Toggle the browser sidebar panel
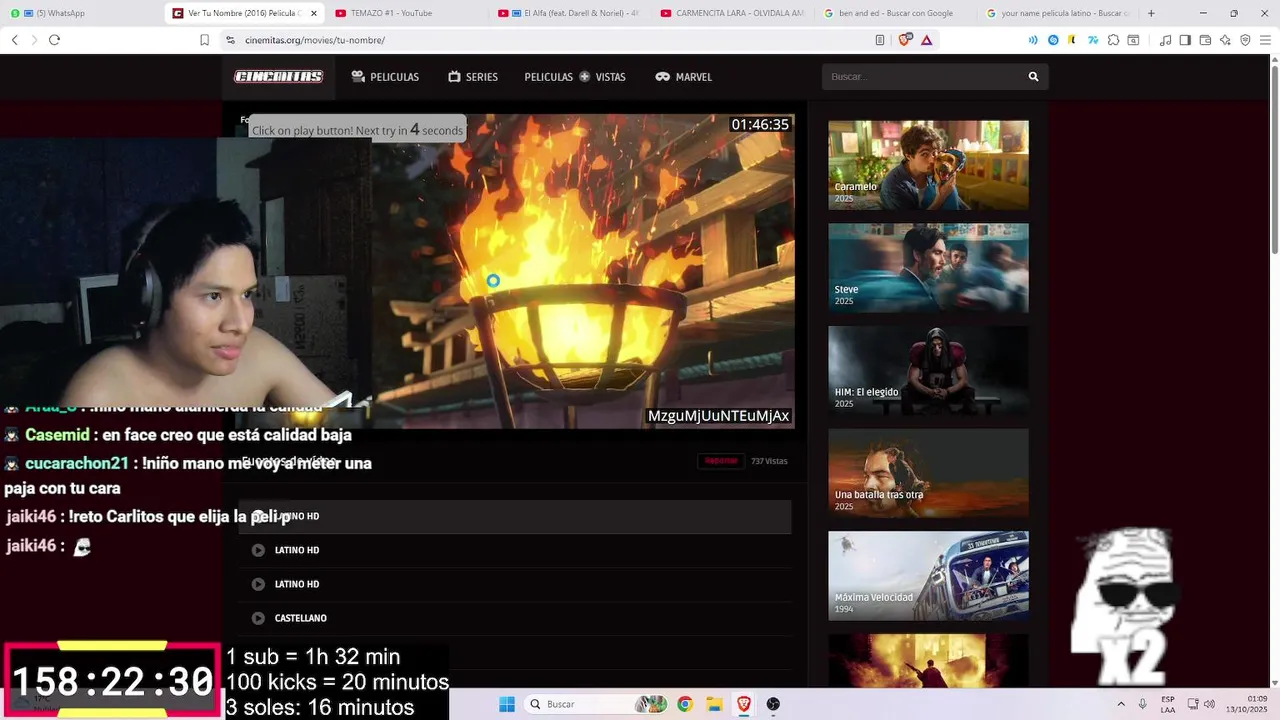Screen dimensions: 1280x720 (x=1185, y=40)
